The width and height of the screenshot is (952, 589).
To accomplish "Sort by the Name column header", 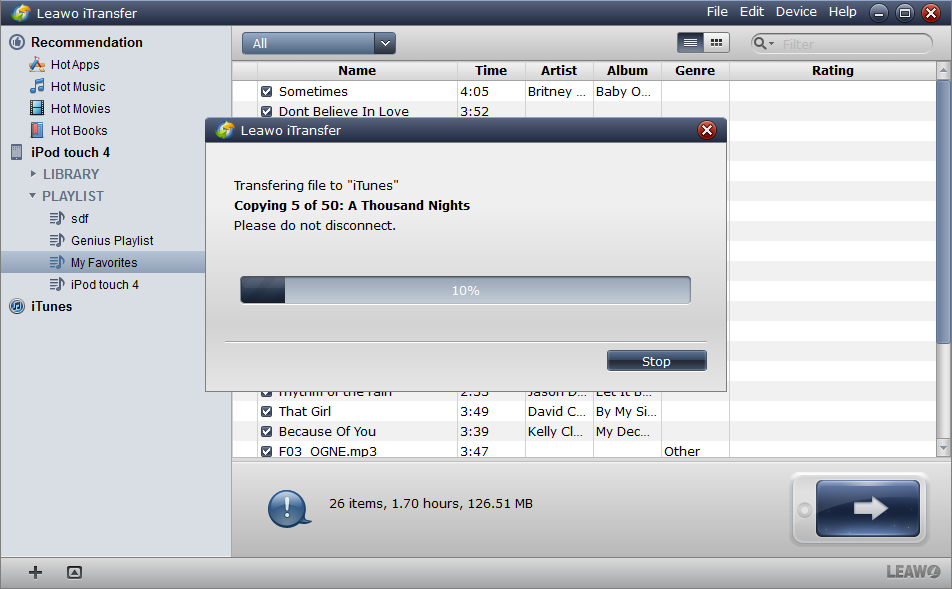I will 357,70.
